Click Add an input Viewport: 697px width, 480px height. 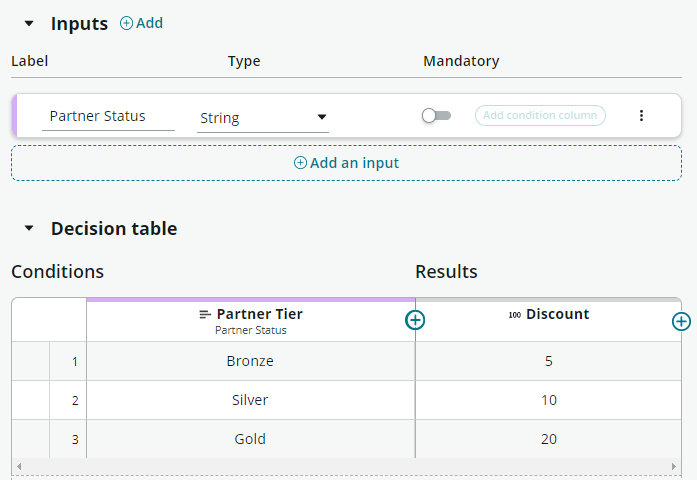[x=346, y=163]
